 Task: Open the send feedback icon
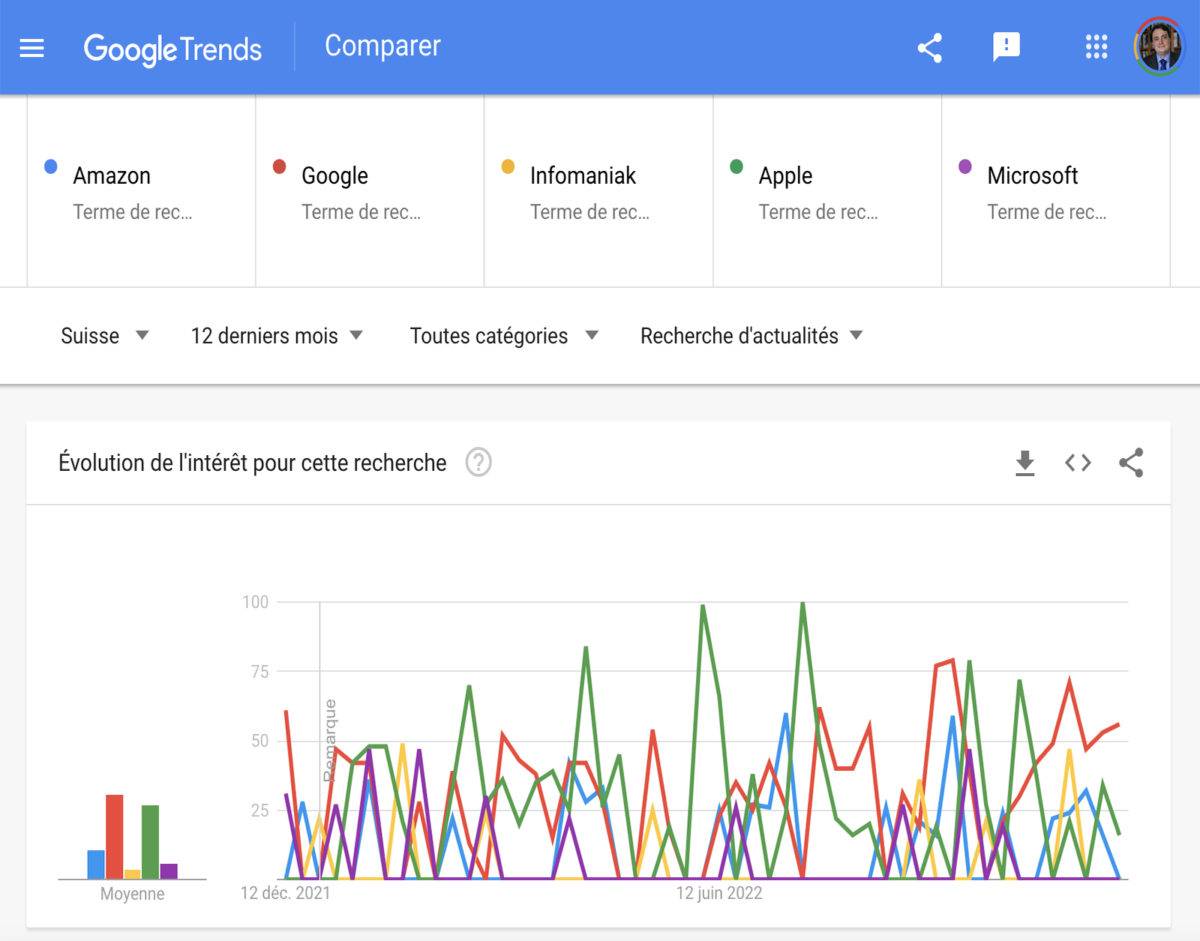(1006, 47)
